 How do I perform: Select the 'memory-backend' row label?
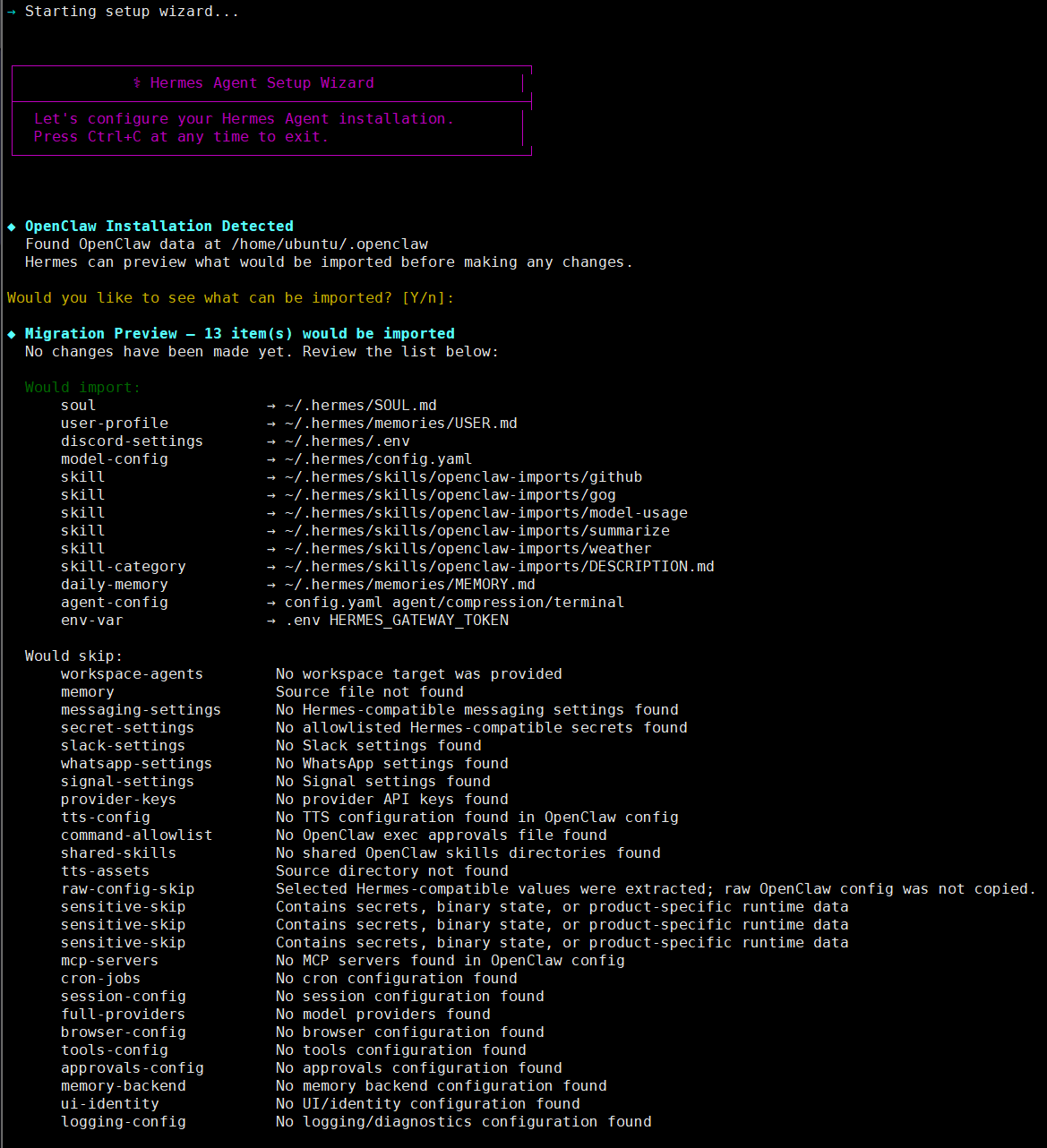[124, 1085]
